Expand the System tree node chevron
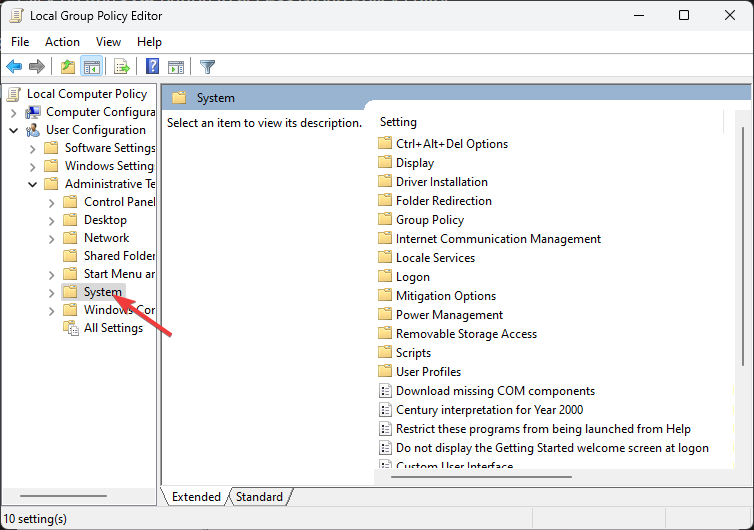The image size is (754, 530). pyautogui.click(x=51, y=293)
